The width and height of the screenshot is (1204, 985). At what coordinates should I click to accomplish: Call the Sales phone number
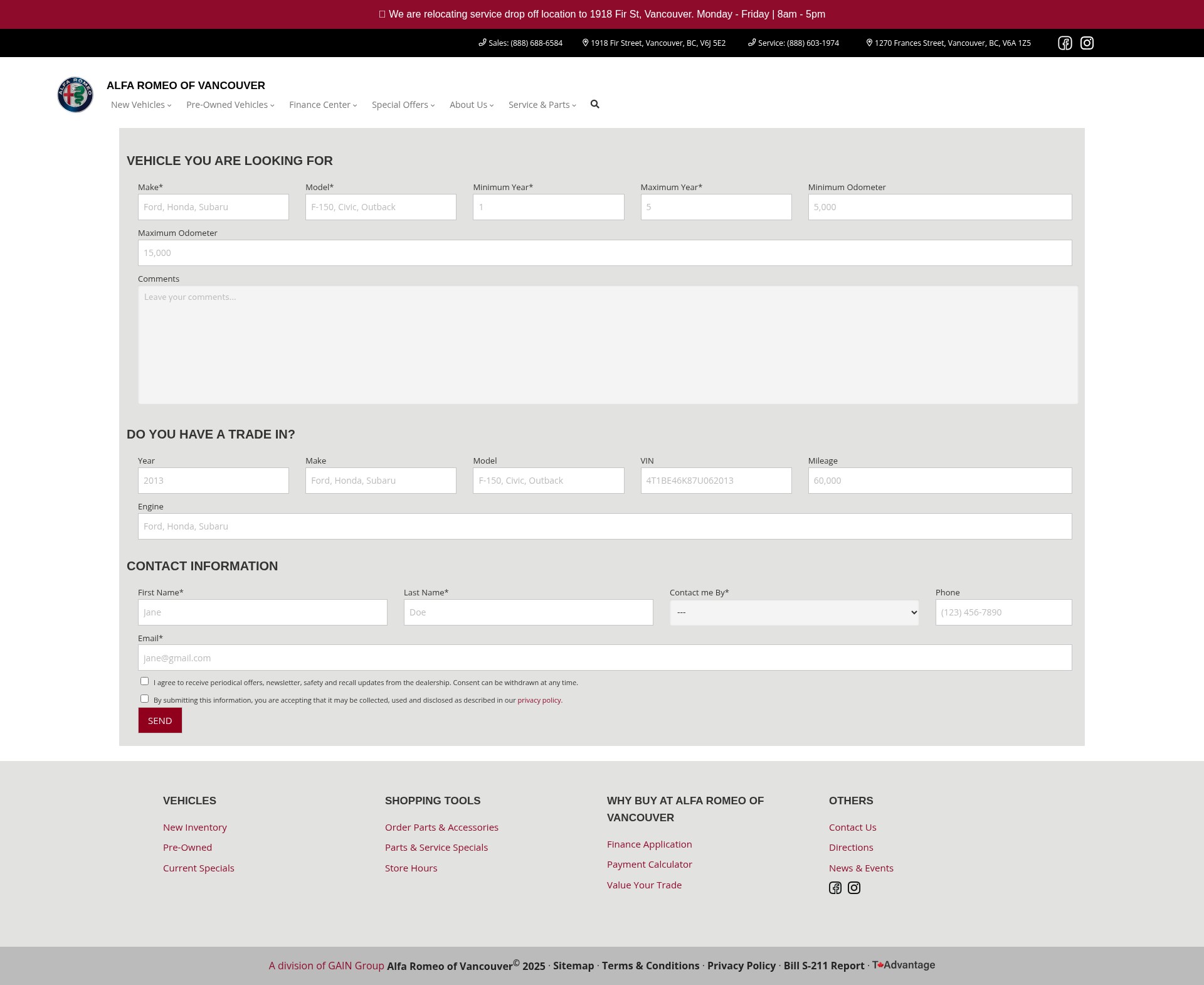coord(520,43)
